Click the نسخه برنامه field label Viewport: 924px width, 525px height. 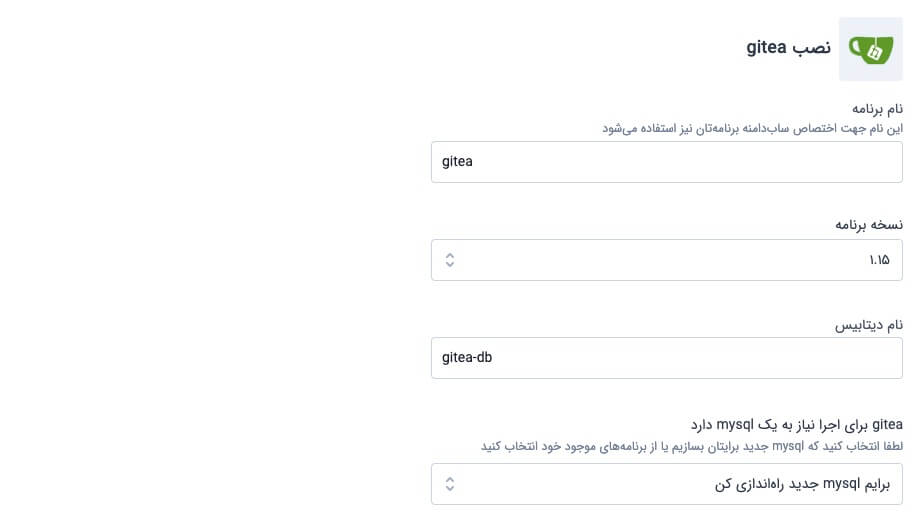tap(869, 225)
